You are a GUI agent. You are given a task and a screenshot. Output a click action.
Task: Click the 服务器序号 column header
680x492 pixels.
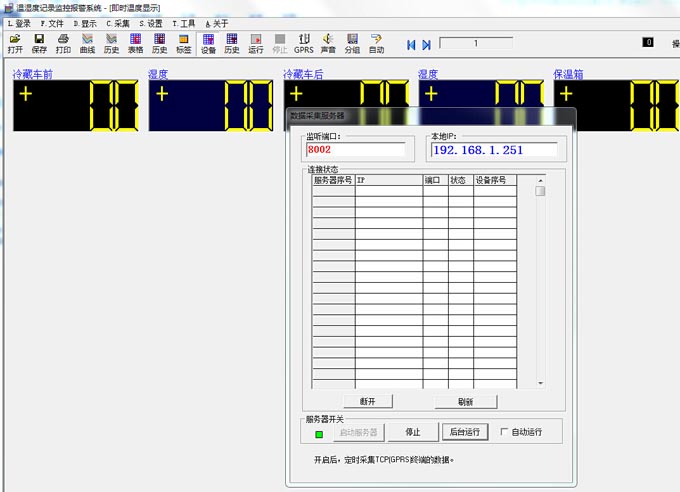[333, 180]
